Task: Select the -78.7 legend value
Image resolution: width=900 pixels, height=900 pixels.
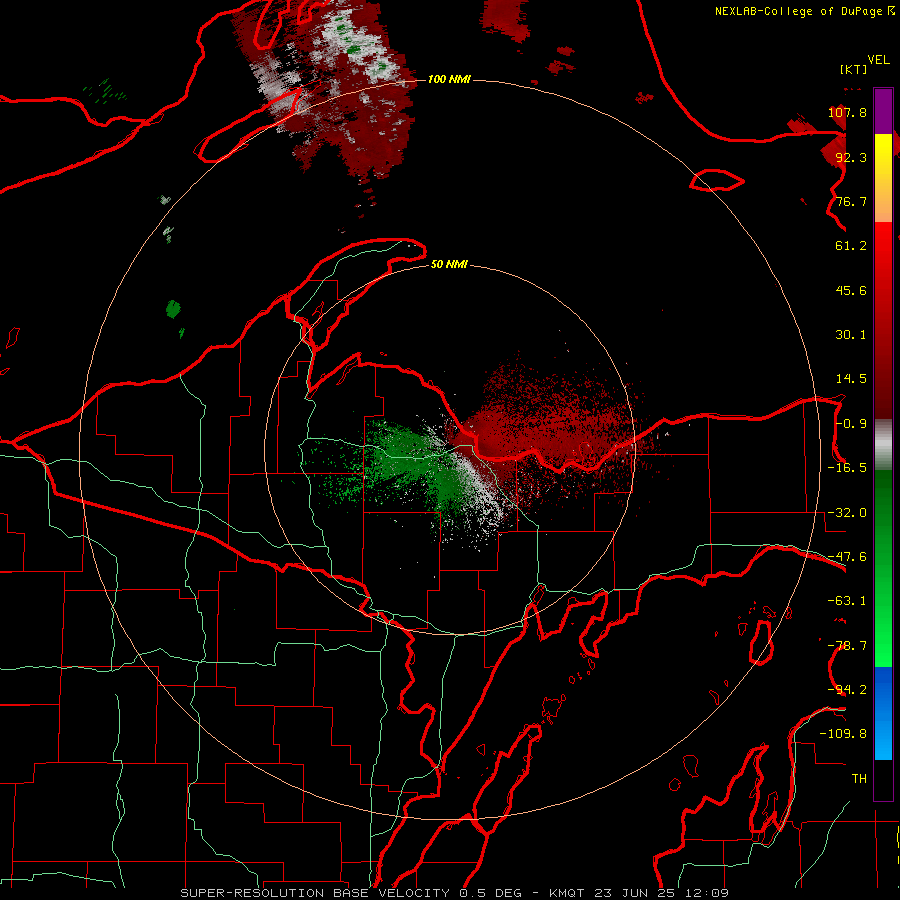Action: click(x=847, y=646)
